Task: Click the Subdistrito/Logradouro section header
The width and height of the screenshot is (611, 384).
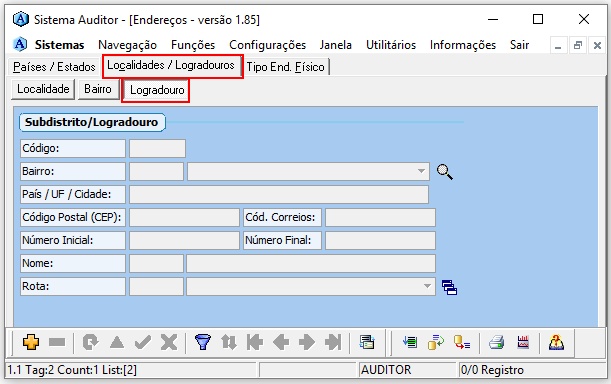Action: pyautogui.click(x=92, y=122)
